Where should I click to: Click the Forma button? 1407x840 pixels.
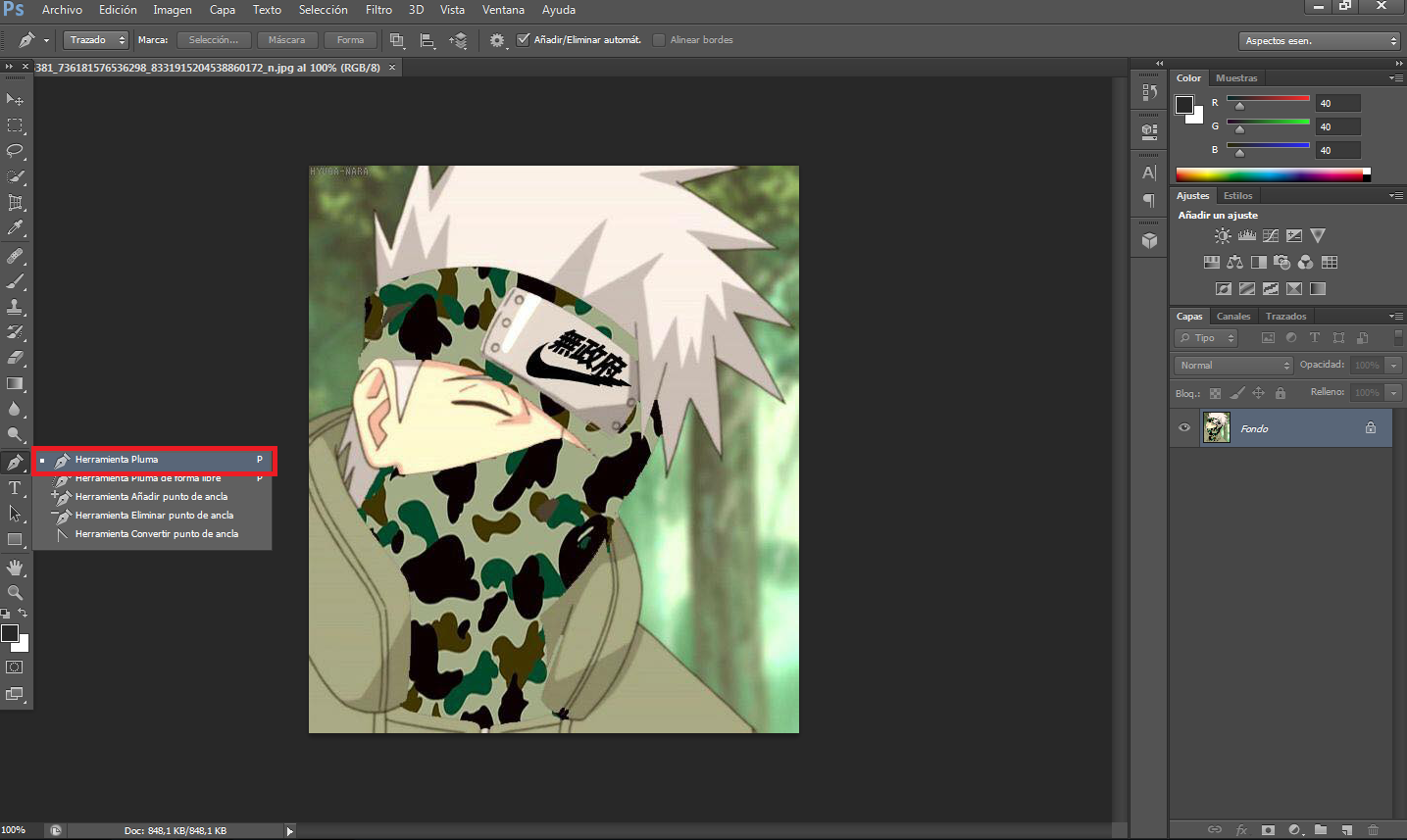350,40
